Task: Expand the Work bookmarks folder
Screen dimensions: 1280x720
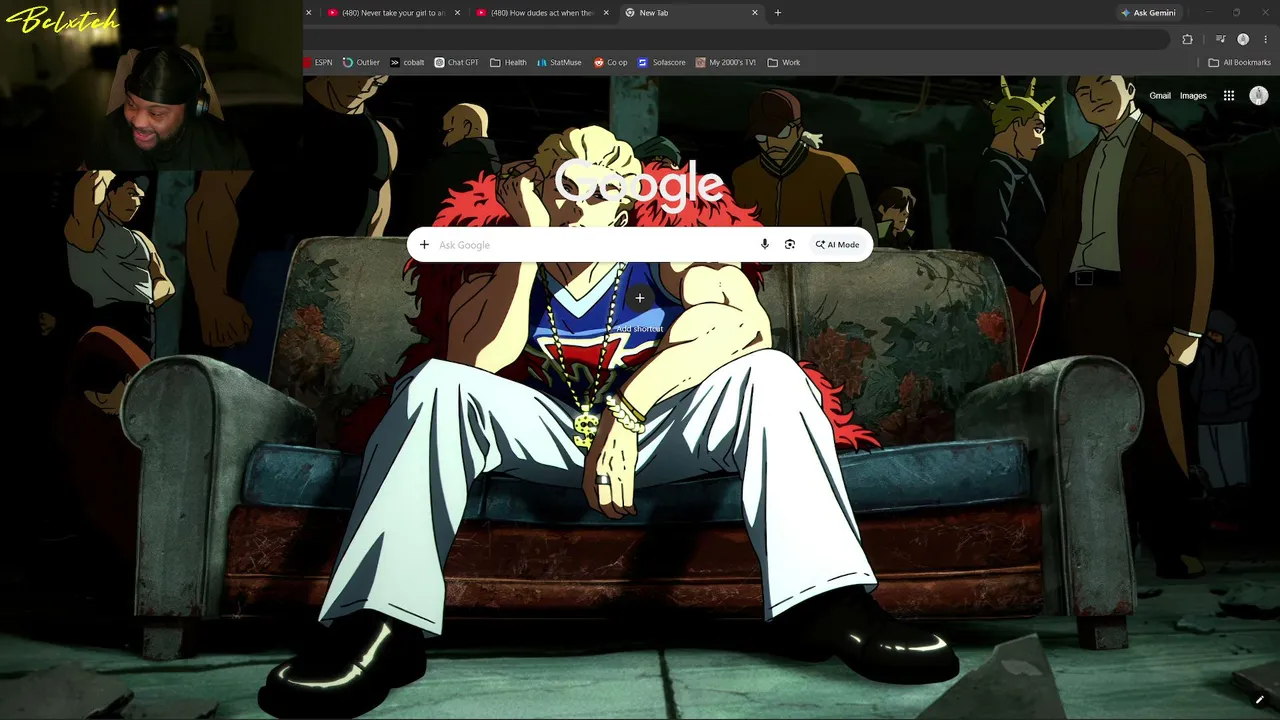Action: [x=784, y=62]
